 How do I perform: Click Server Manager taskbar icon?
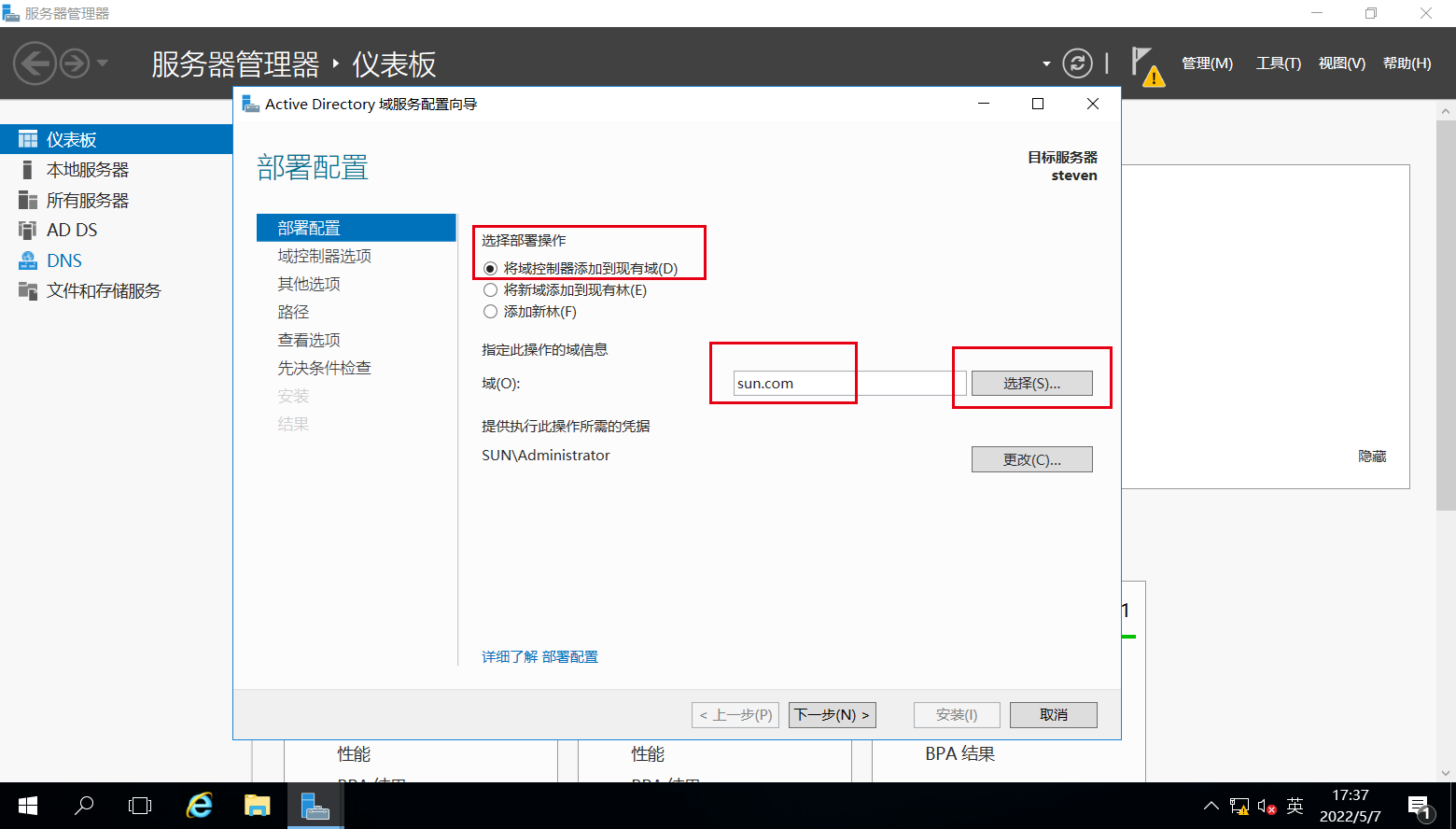(x=315, y=806)
